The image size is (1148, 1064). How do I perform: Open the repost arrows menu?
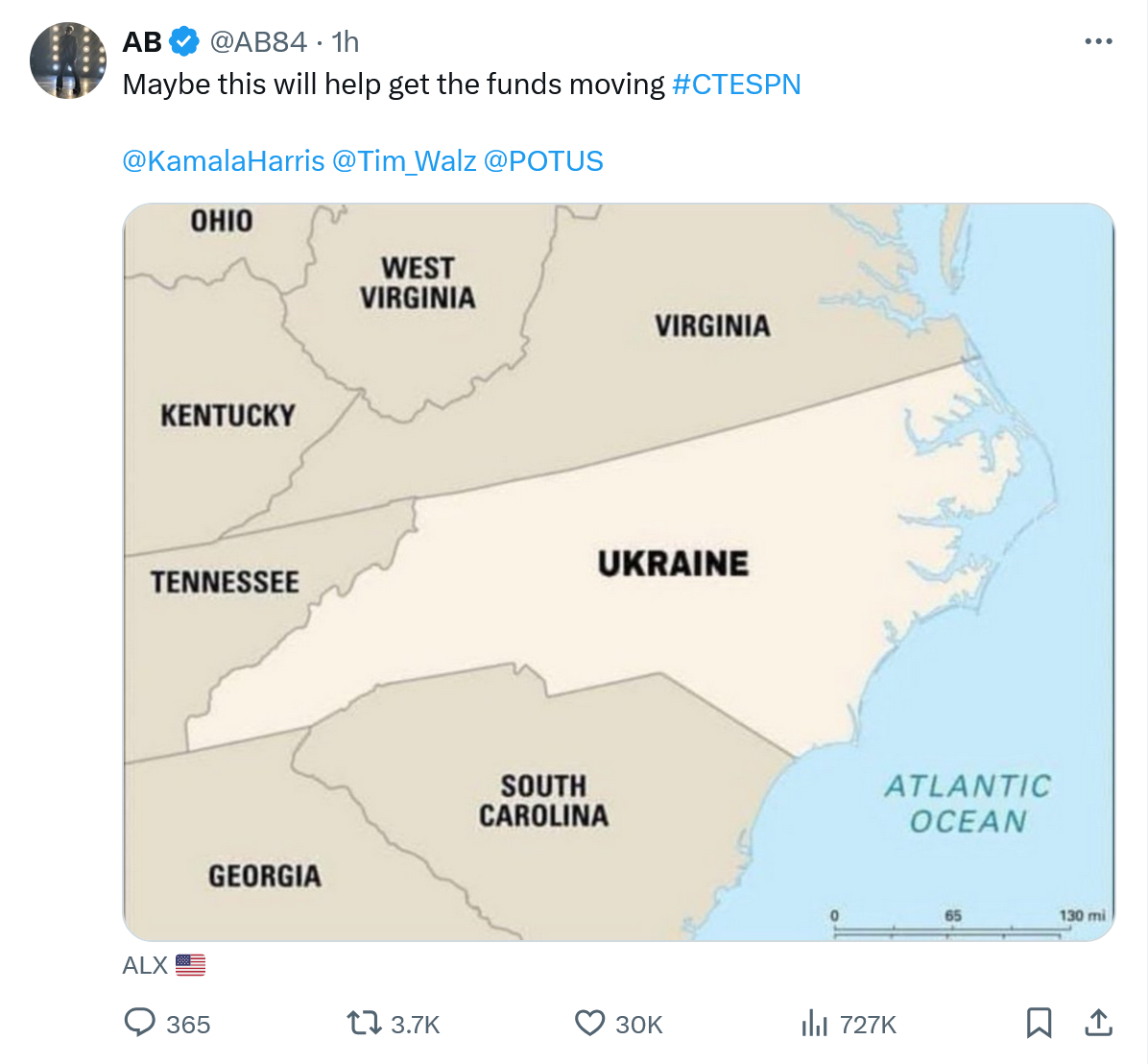pos(364,1023)
